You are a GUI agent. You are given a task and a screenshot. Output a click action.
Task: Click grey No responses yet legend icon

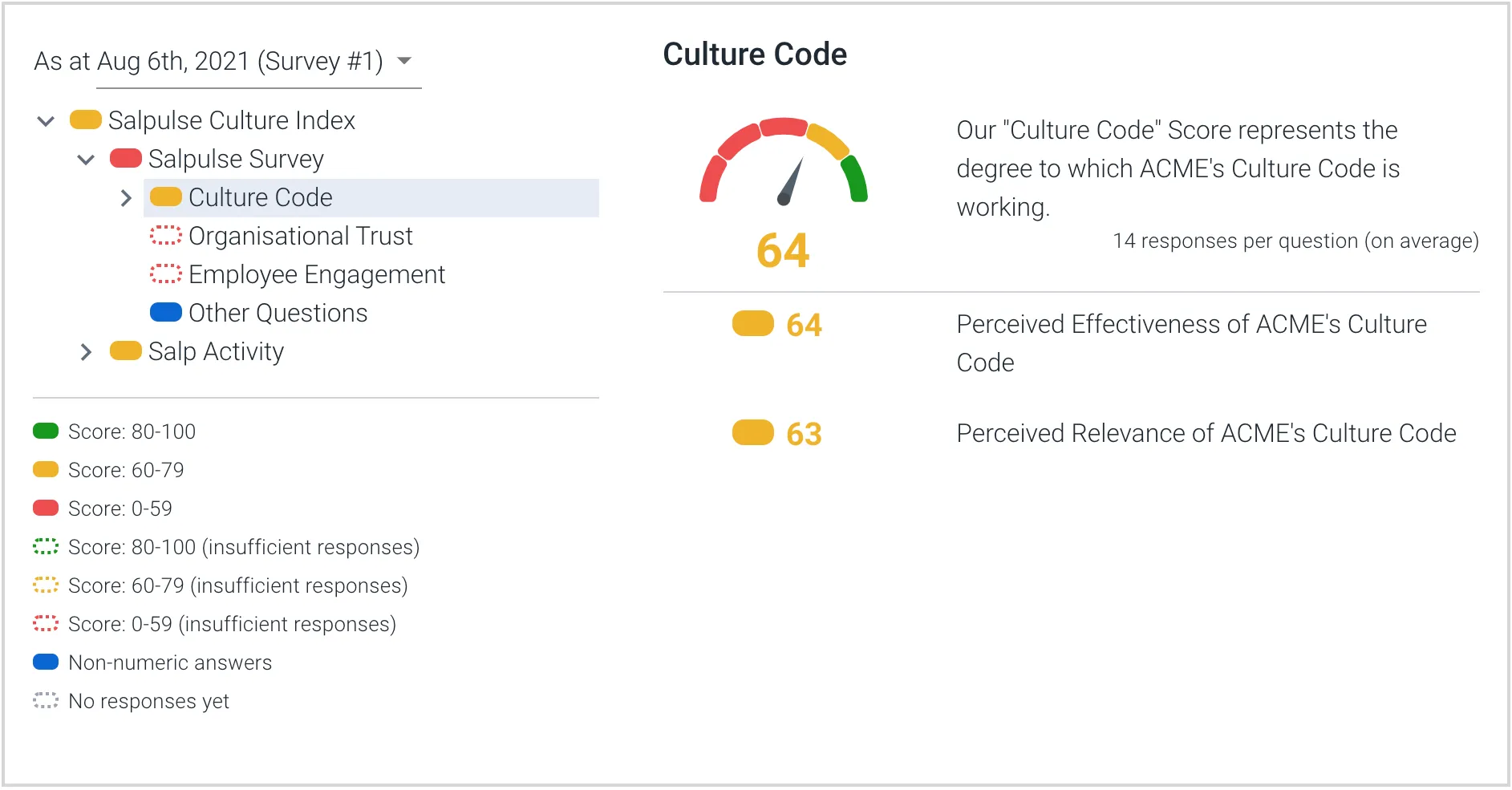click(46, 701)
